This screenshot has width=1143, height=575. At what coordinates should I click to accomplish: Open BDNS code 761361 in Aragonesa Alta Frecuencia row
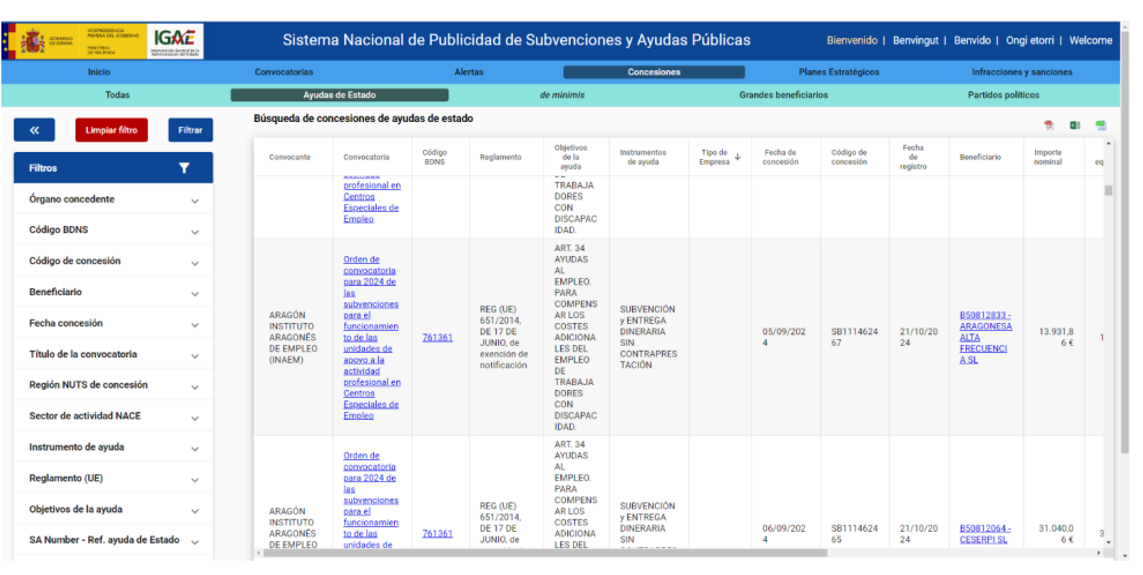[437, 337]
